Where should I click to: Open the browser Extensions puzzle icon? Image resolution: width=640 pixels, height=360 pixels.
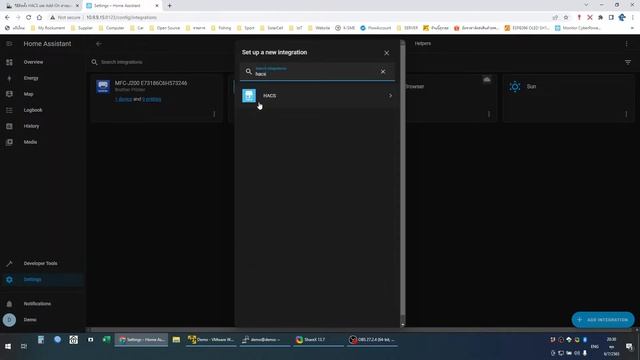(x=600, y=18)
